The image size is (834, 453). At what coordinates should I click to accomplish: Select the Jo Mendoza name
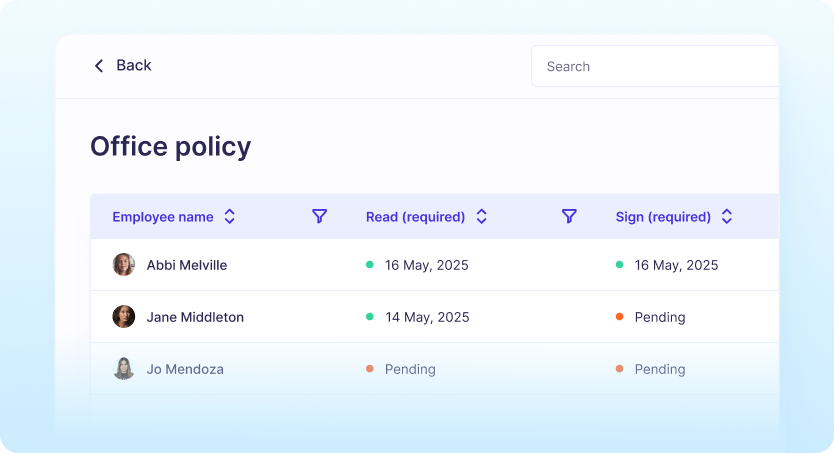click(x=185, y=369)
